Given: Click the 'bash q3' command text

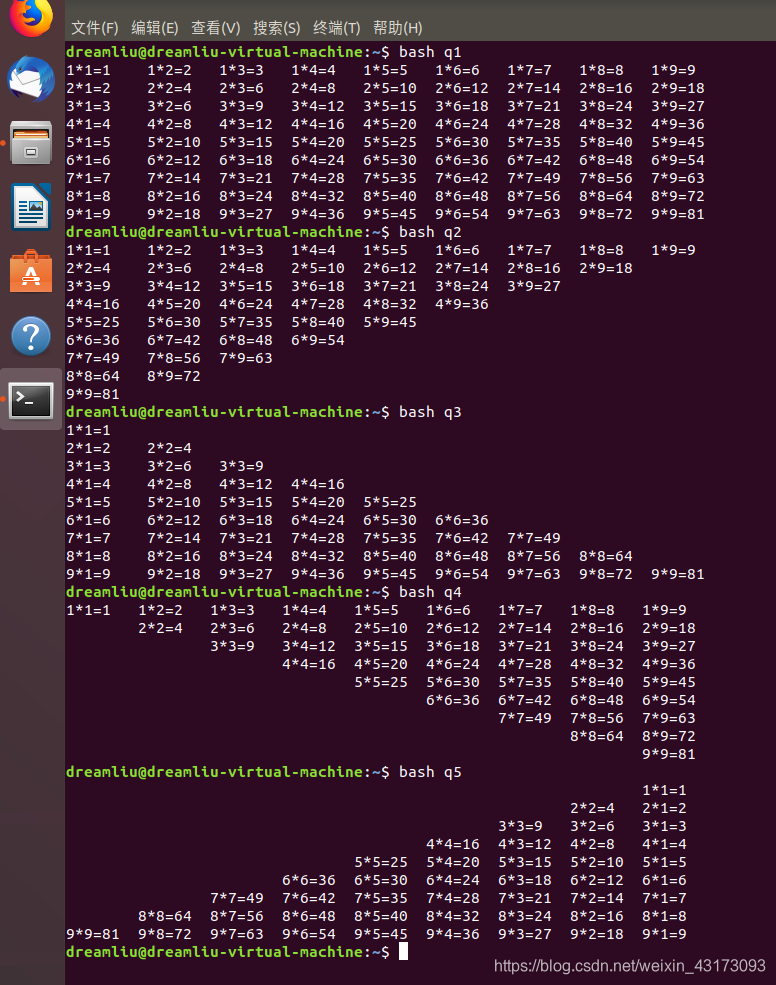Looking at the screenshot, I should point(430,412).
